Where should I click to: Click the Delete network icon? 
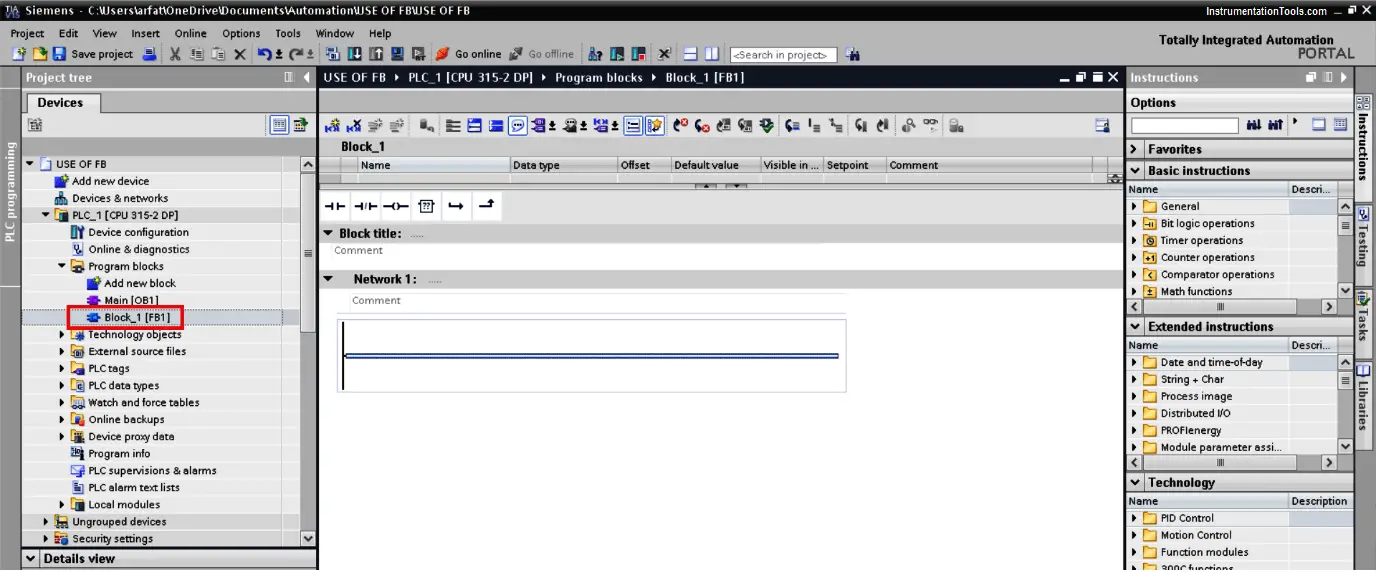(354, 125)
